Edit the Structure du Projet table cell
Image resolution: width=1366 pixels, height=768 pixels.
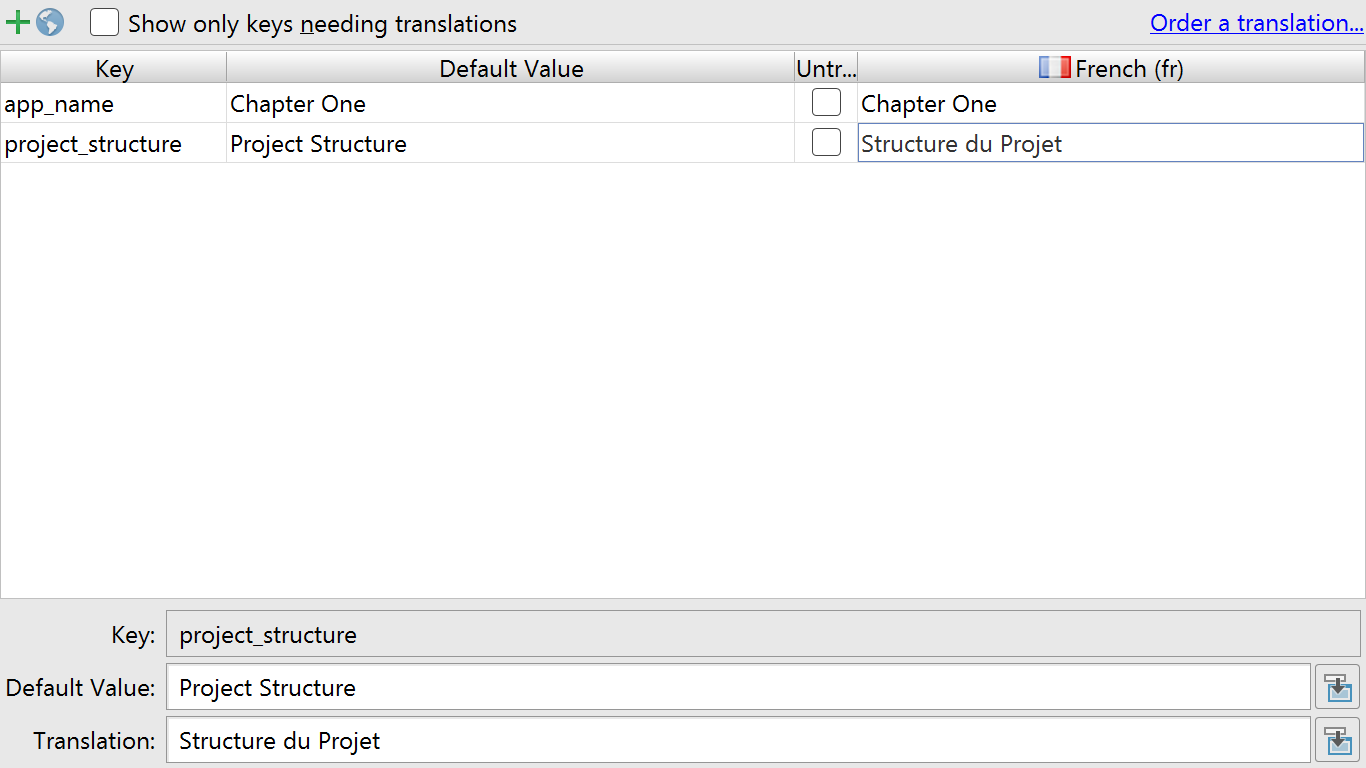pos(1111,143)
